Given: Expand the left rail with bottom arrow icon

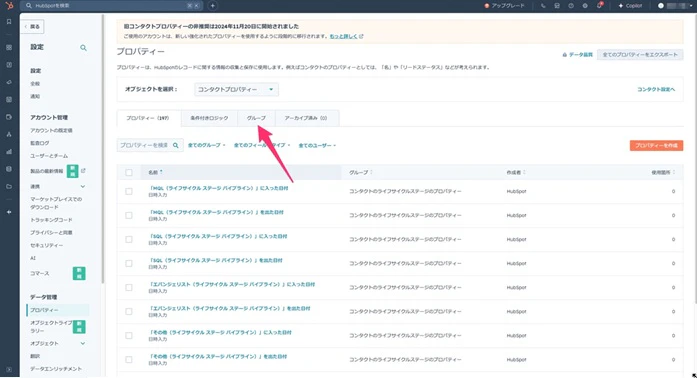Looking at the screenshot, I should [x=9, y=370].
